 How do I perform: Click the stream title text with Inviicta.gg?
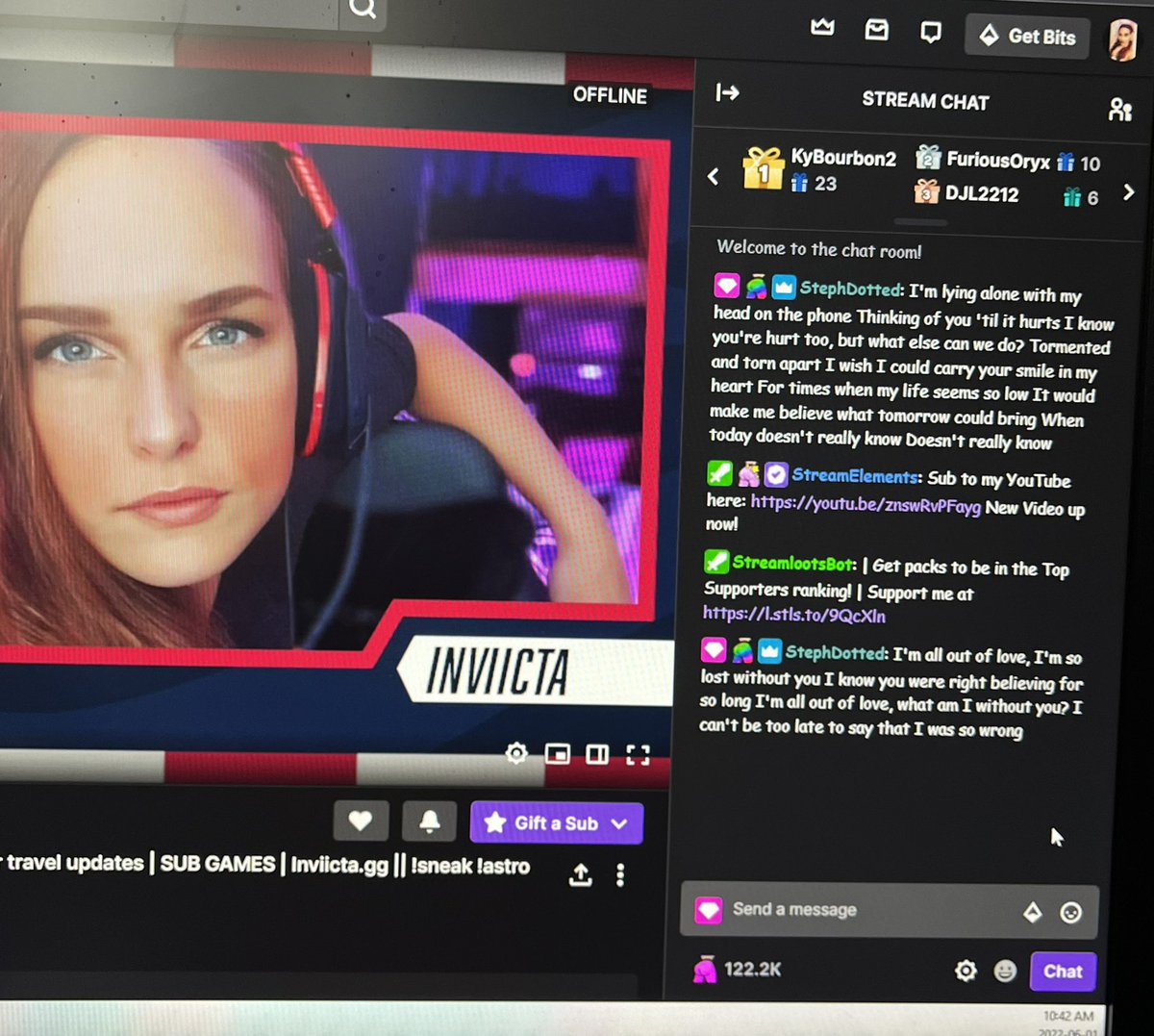coord(266,864)
